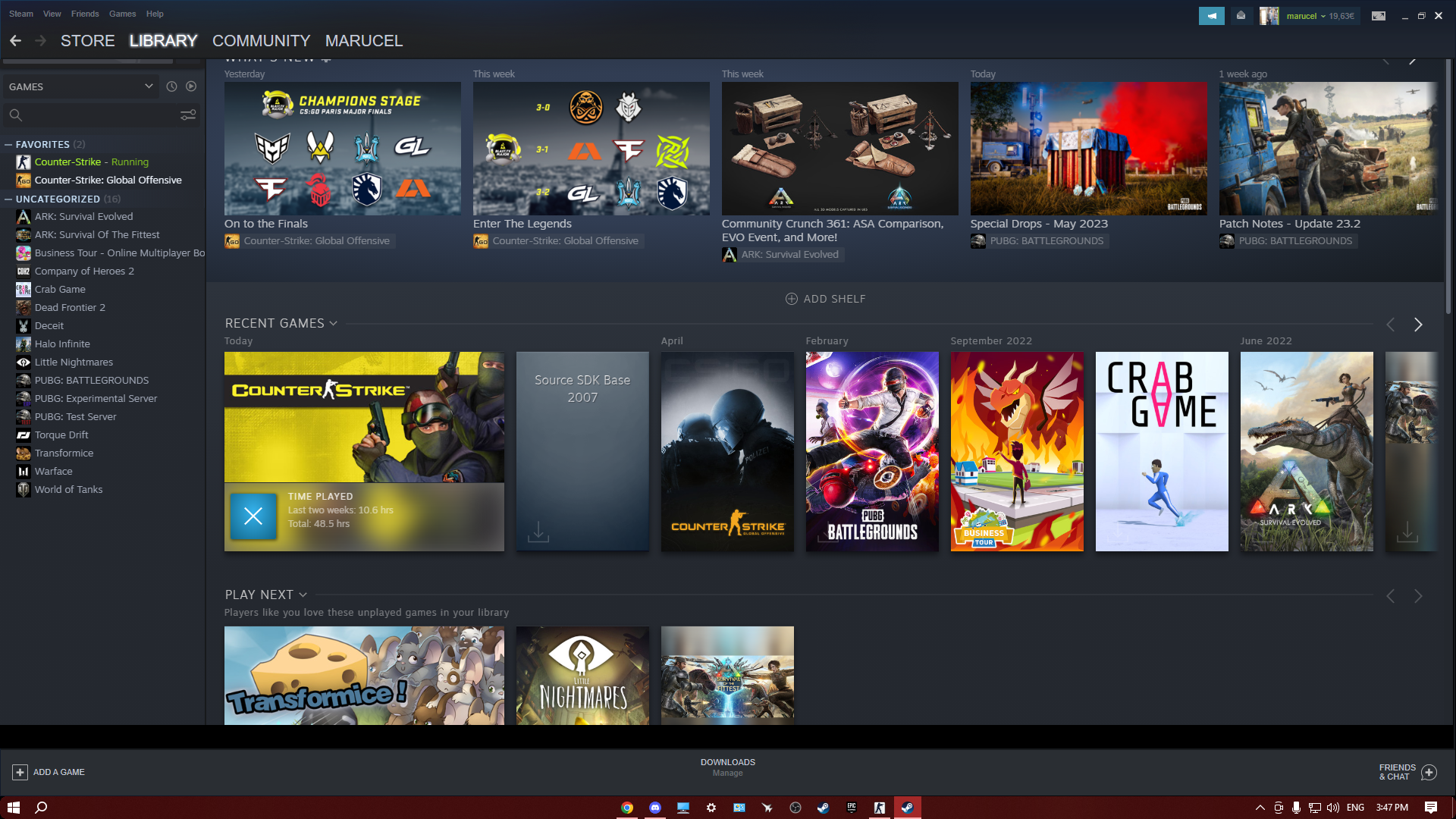Expand the GAMES dropdown filter
Viewport: 1456px width, 819px height.
[x=149, y=86]
